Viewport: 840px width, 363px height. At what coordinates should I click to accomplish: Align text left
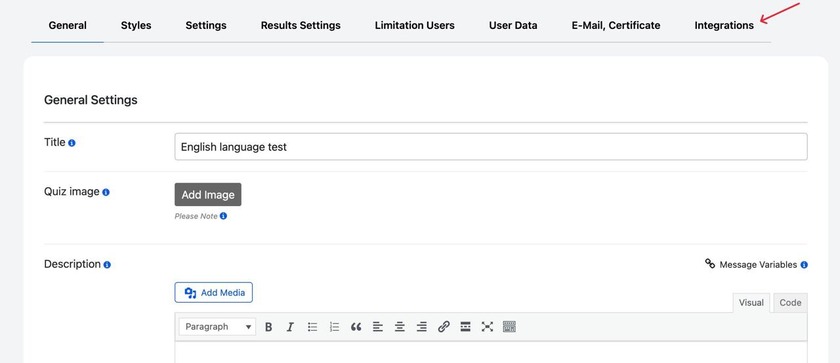pyautogui.click(x=378, y=327)
